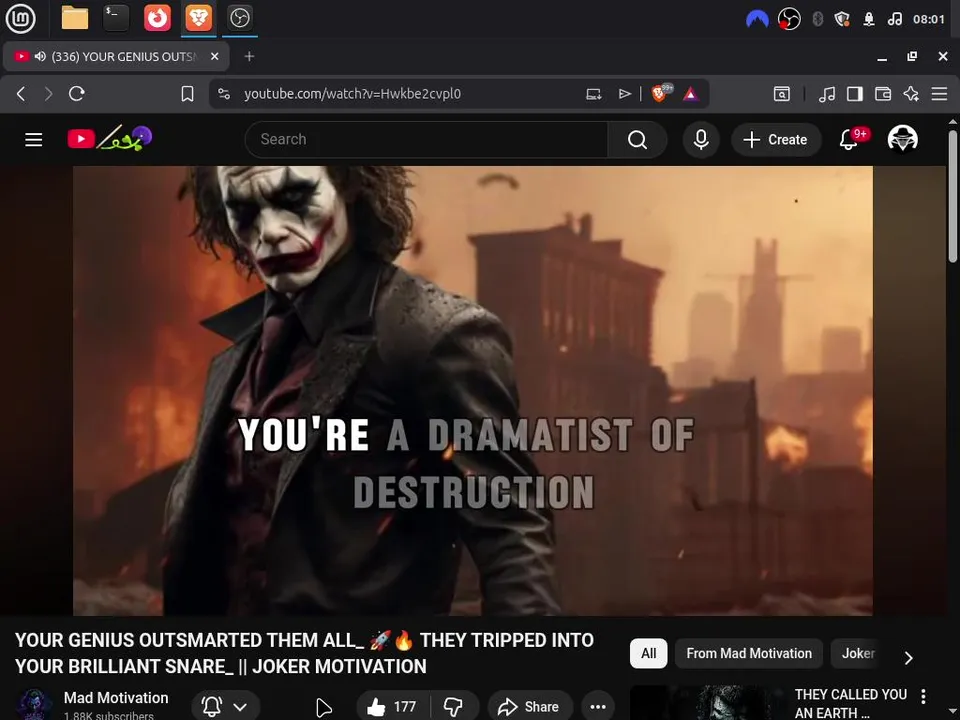Screen dimensions: 960x720
Task: Open the send/share arrow in the address bar
Action: (x=624, y=94)
